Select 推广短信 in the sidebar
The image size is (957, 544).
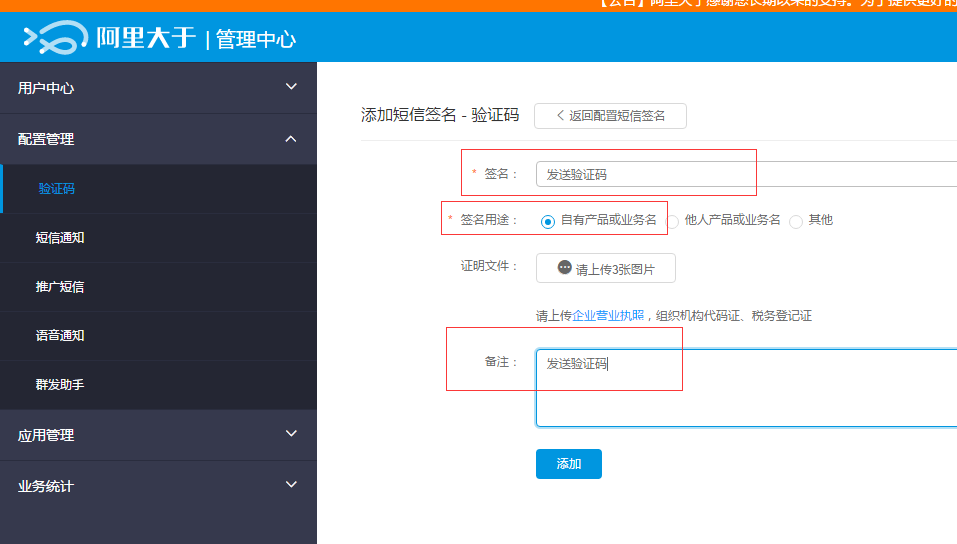pos(158,286)
